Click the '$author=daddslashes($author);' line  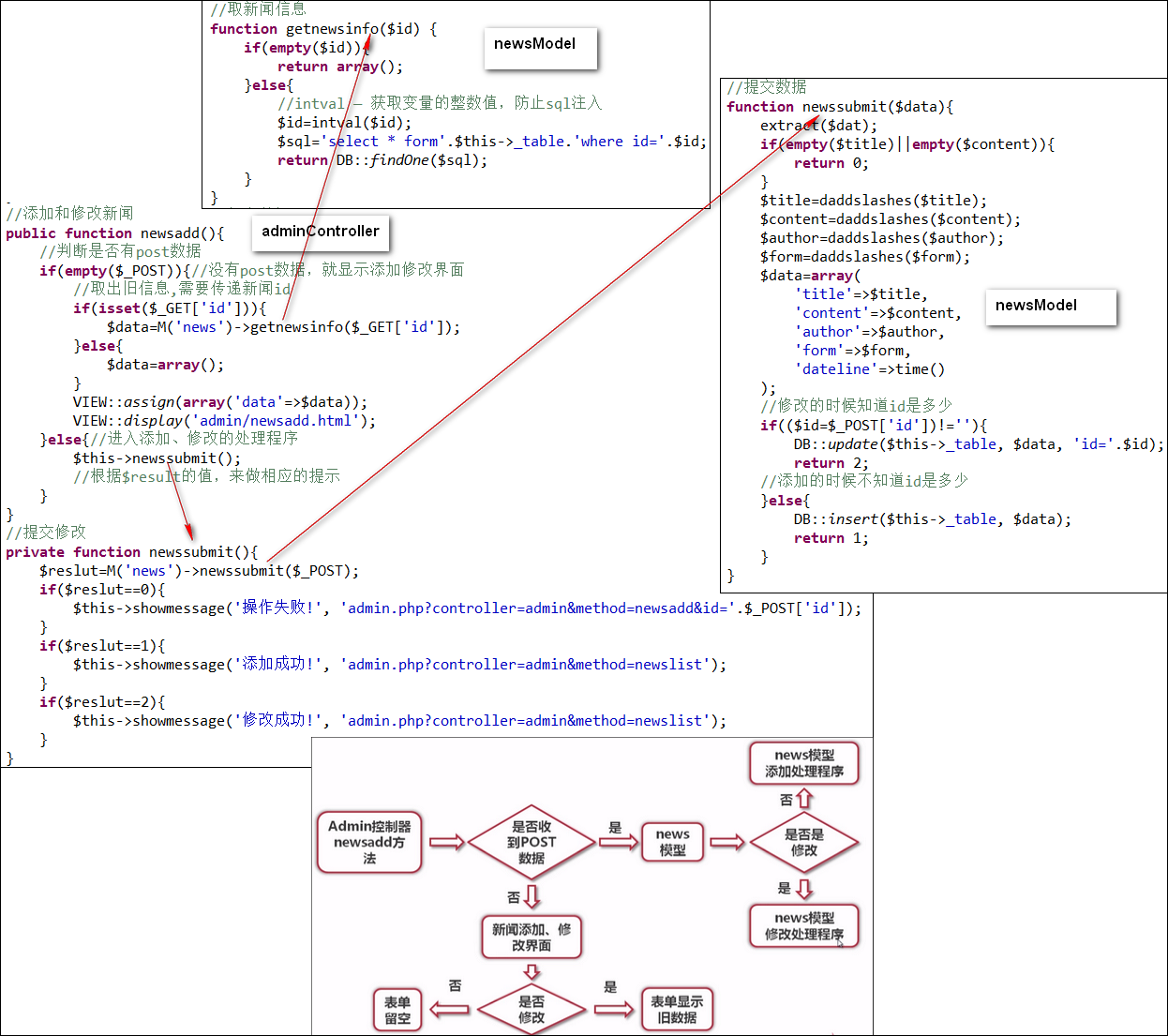point(882,238)
